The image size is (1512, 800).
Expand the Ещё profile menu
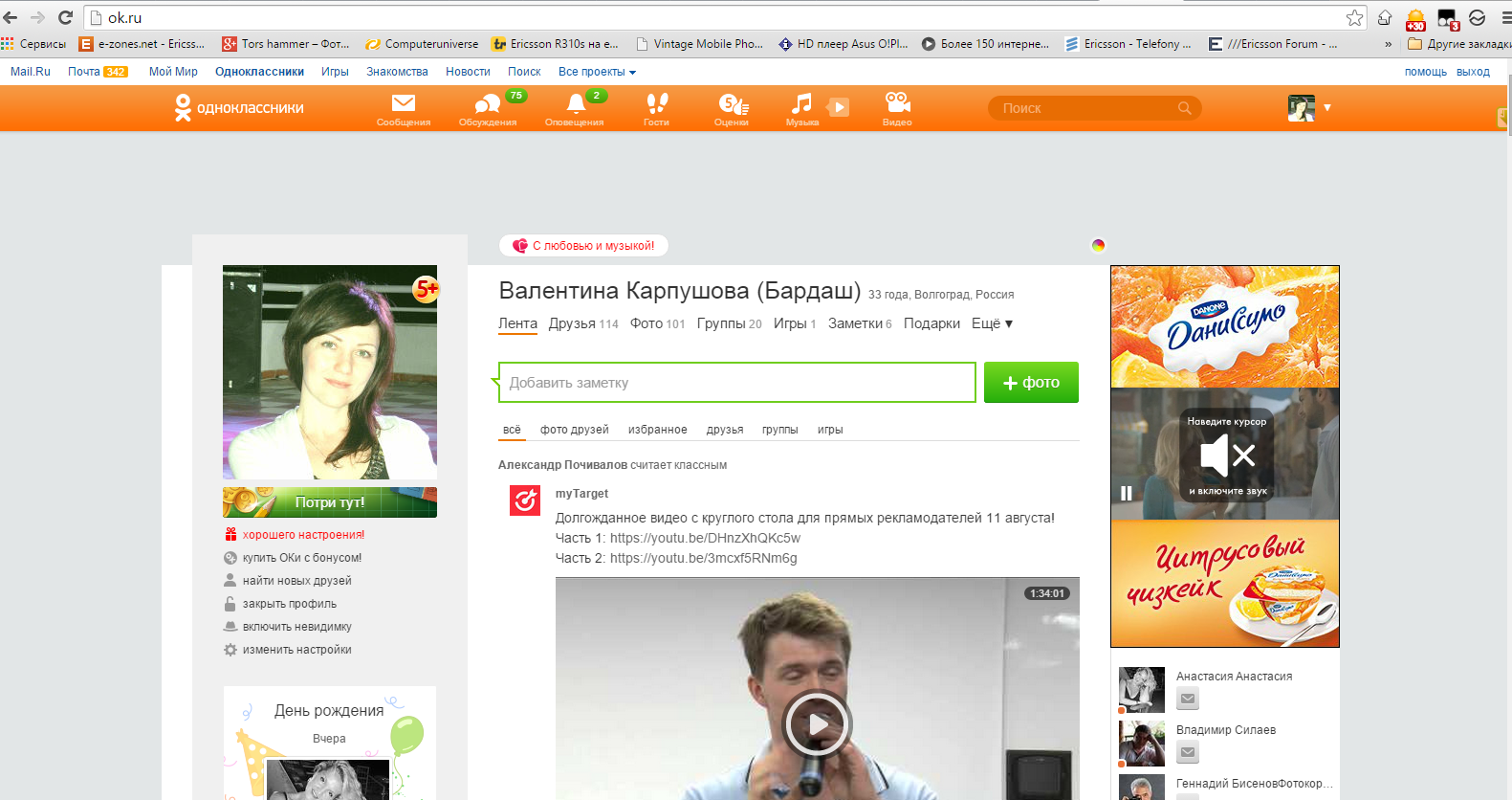(992, 323)
